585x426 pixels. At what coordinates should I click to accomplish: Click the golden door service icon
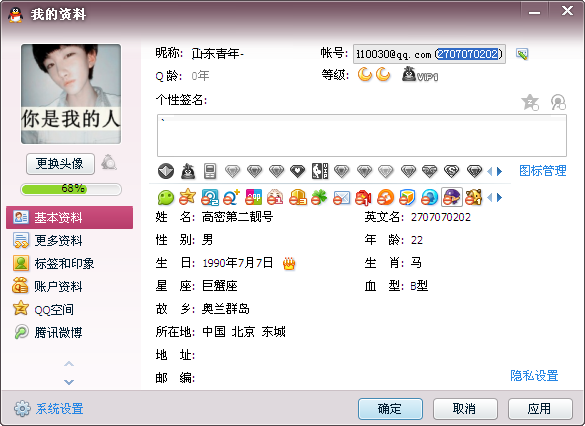(x=298, y=197)
